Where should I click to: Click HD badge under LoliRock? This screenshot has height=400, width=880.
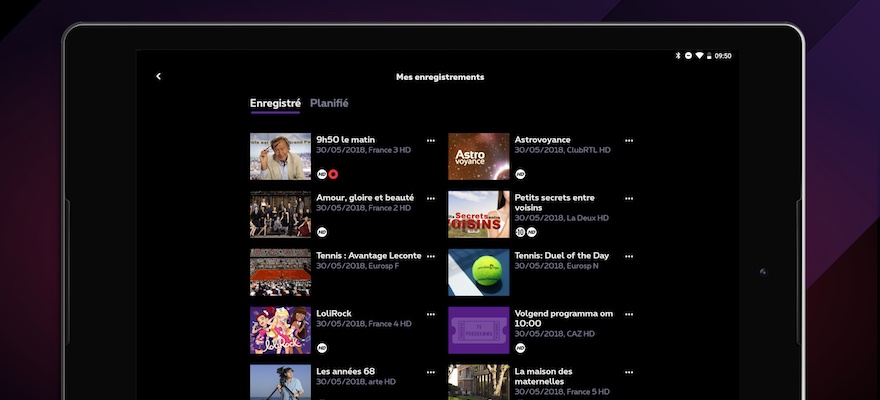tap(322, 348)
